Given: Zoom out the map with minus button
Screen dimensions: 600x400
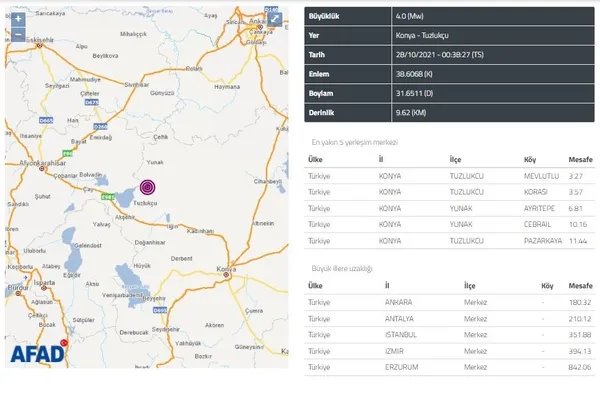Looking at the screenshot, I should [18, 34].
